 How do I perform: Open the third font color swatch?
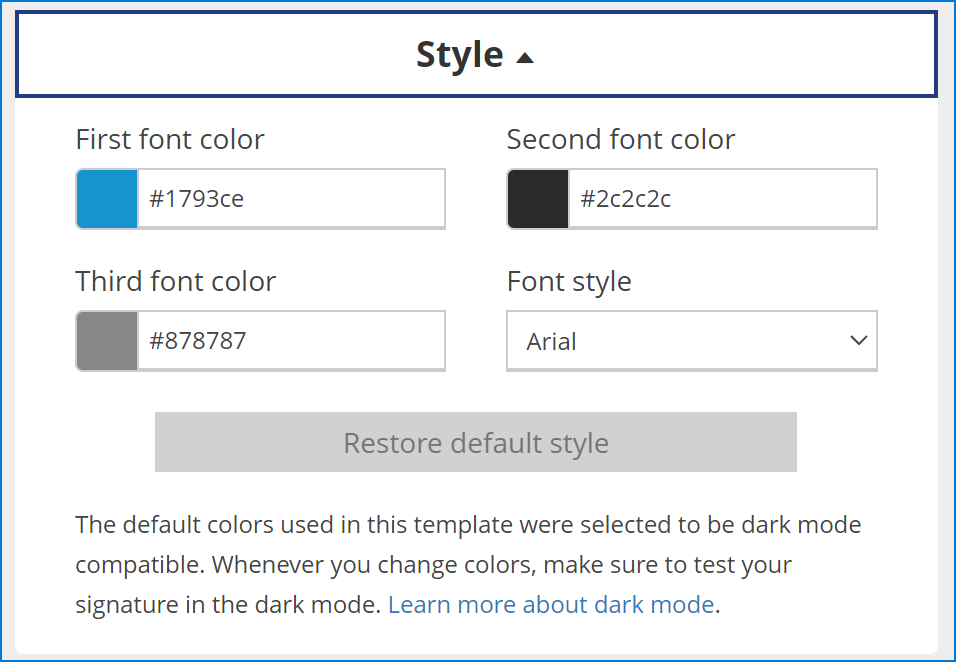[107, 341]
